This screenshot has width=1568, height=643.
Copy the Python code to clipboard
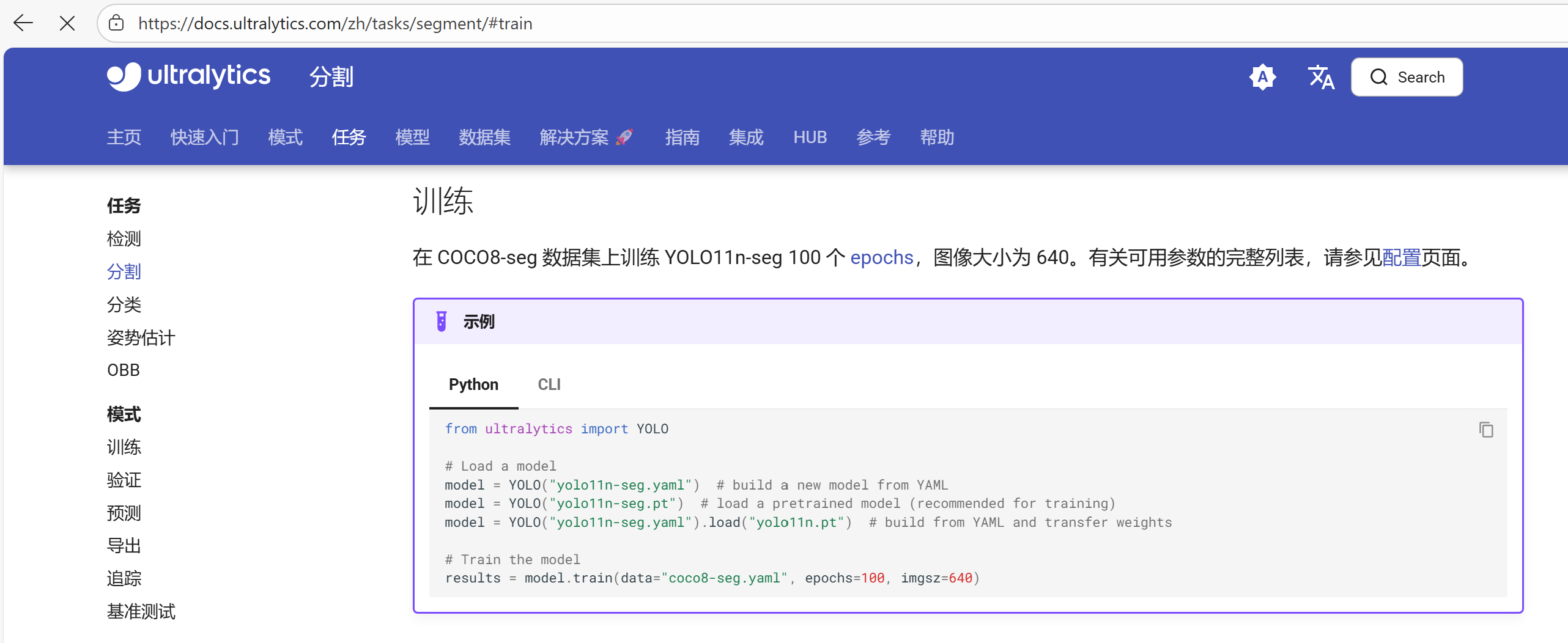click(1486, 430)
